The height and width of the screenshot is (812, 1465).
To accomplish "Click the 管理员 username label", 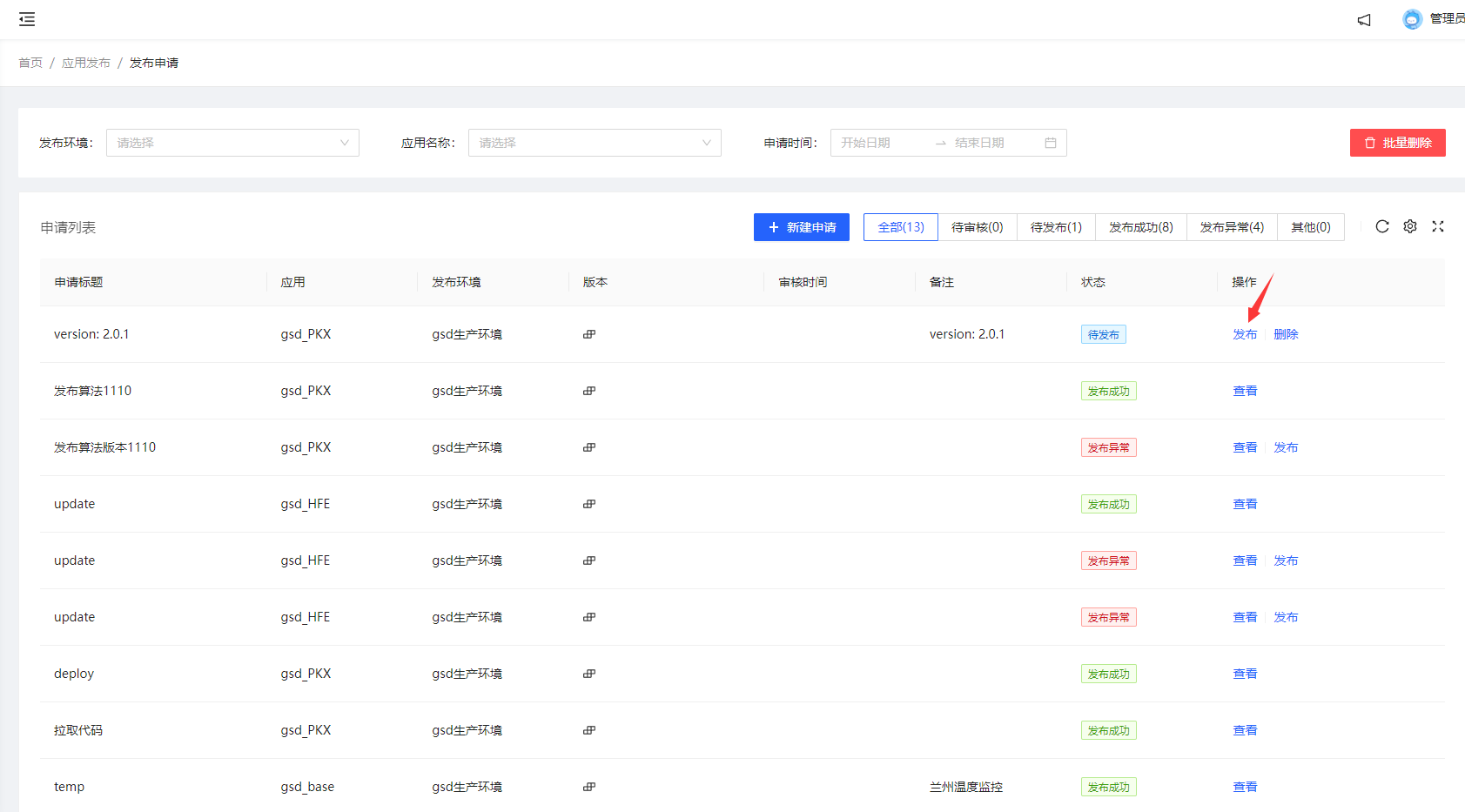I will point(1447,18).
